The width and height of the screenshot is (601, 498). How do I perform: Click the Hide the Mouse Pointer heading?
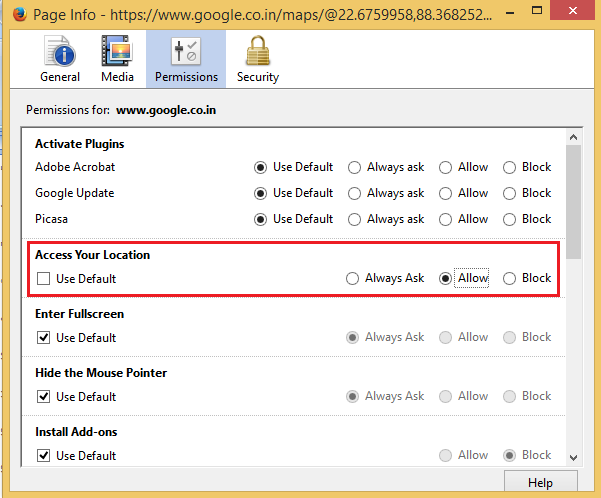101,373
